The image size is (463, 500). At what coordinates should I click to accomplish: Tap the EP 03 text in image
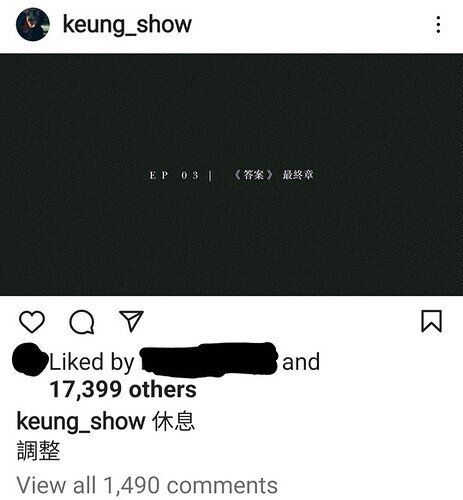(174, 175)
